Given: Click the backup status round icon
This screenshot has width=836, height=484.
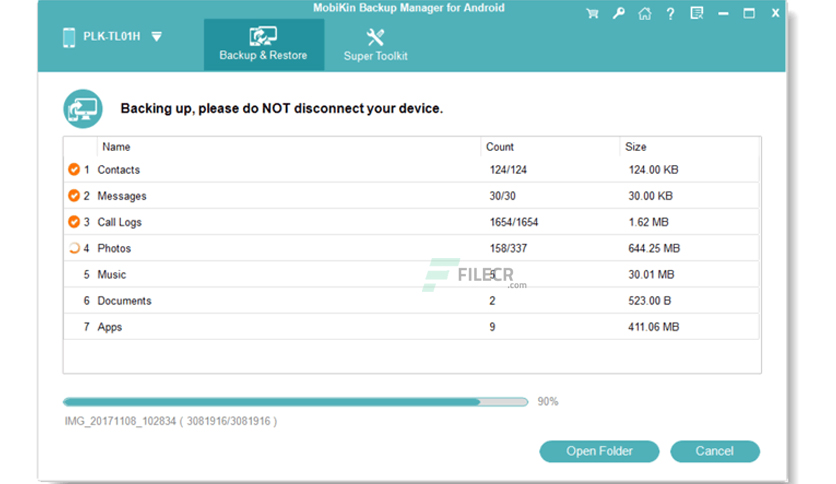Looking at the screenshot, I should pos(83,109).
